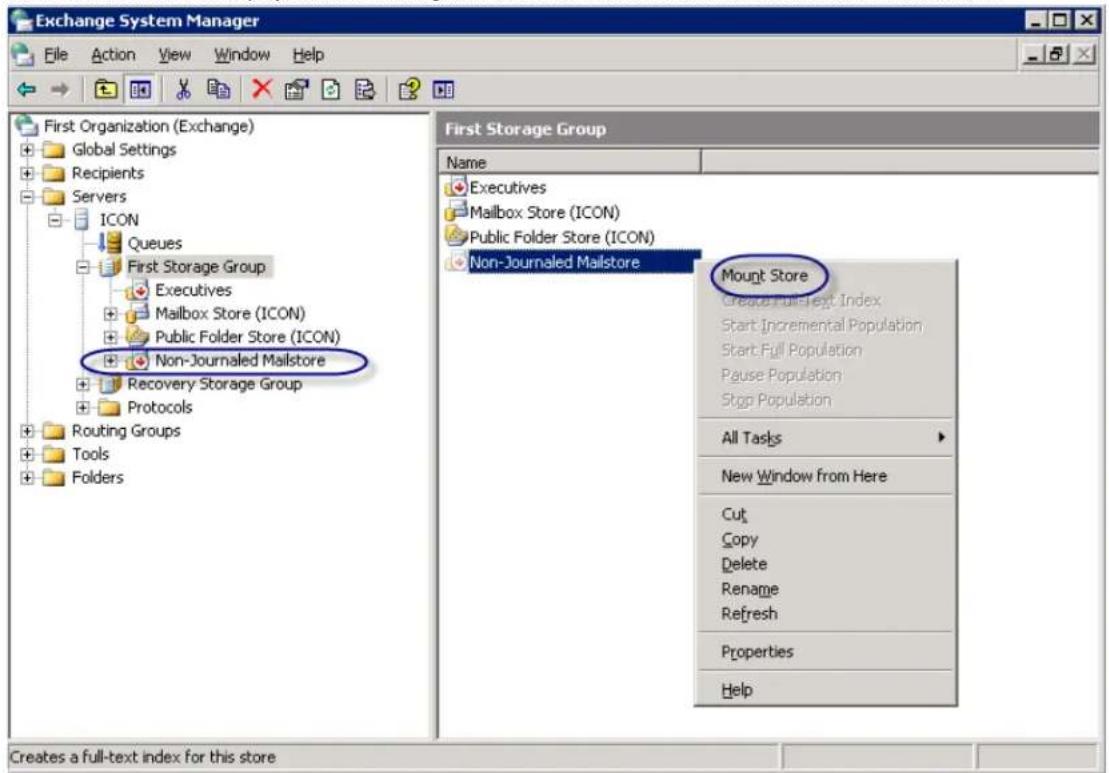1109x773 pixels.
Task: Expand Public Folder Store (ICON) in tree
Action: (110, 337)
